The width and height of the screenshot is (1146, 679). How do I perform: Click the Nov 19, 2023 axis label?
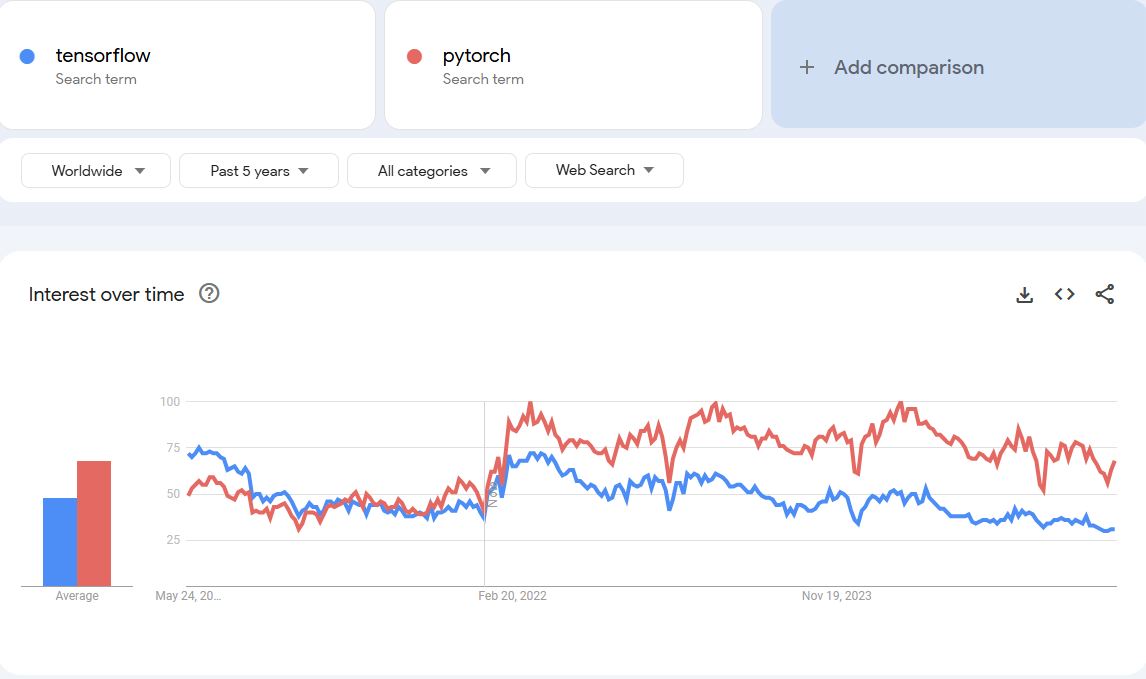[836, 595]
